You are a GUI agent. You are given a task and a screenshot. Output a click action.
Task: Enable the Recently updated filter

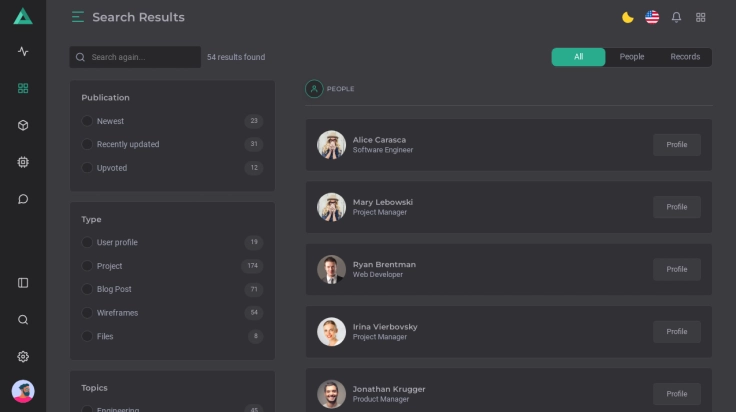click(87, 144)
